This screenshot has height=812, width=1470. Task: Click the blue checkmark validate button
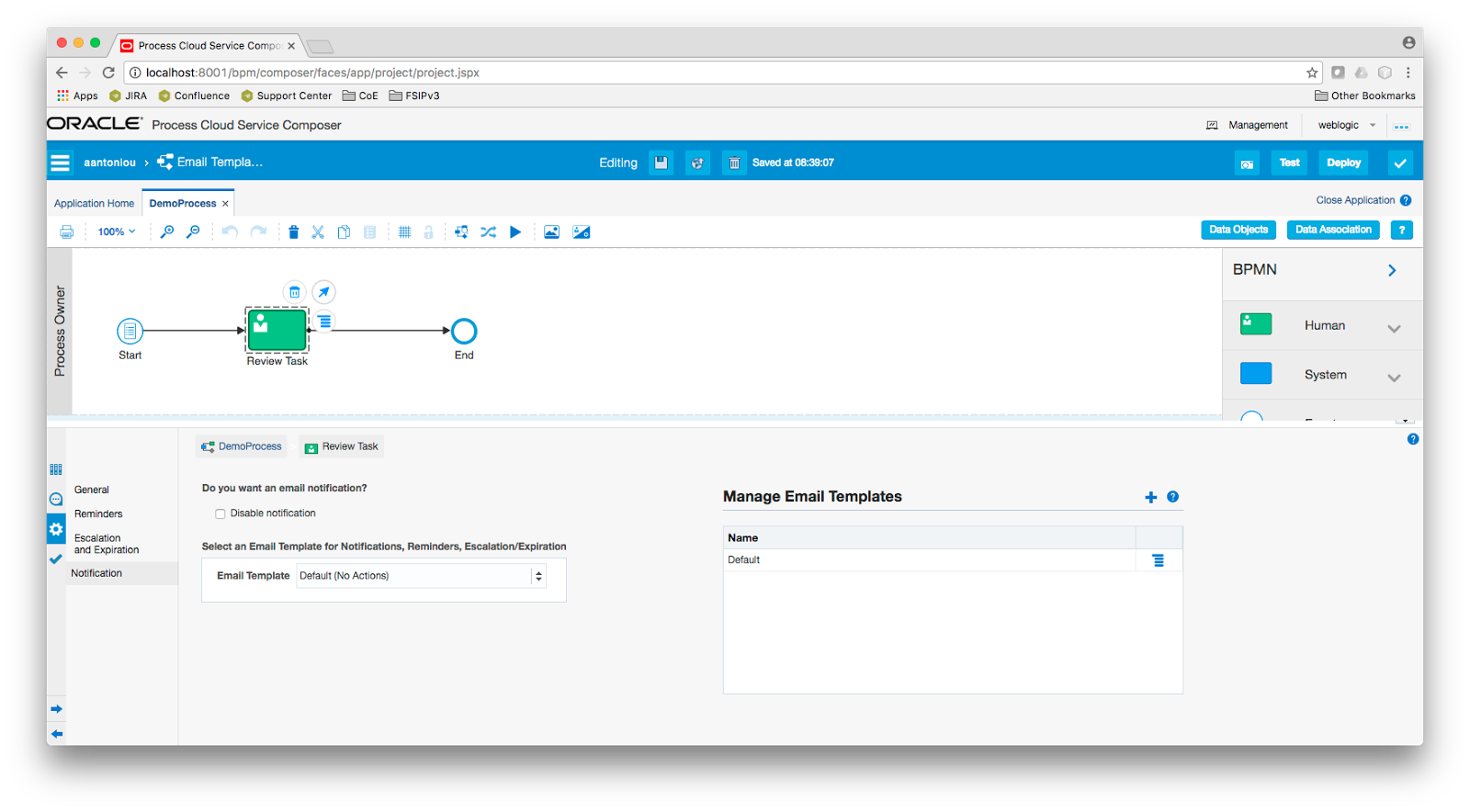pos(1400,164)
